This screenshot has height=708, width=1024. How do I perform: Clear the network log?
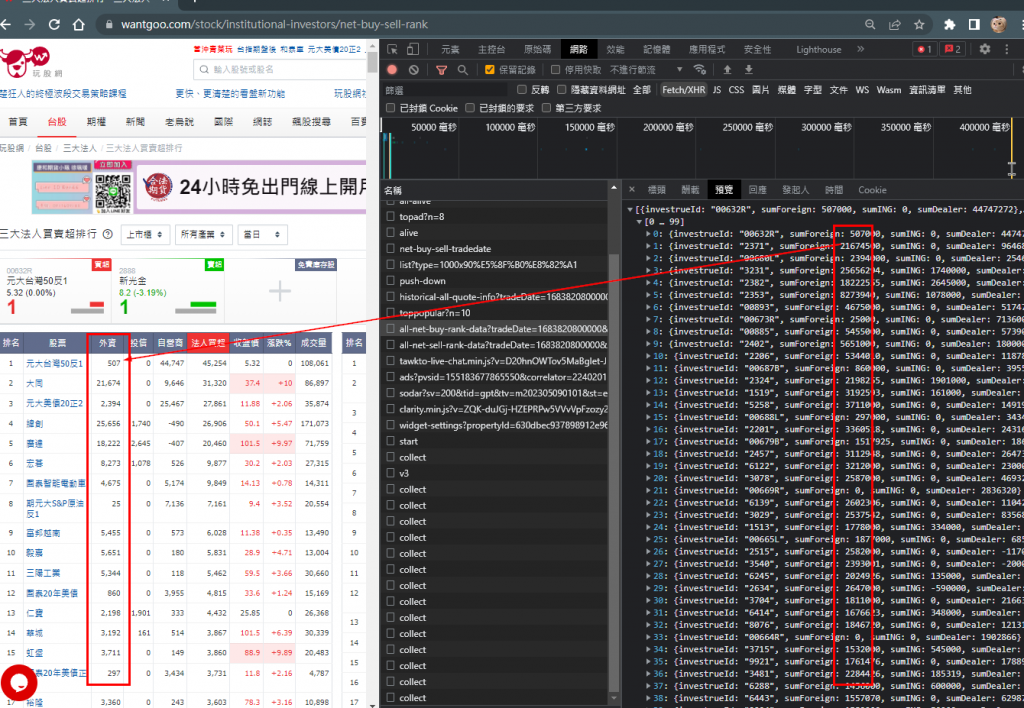coord(413,69)
